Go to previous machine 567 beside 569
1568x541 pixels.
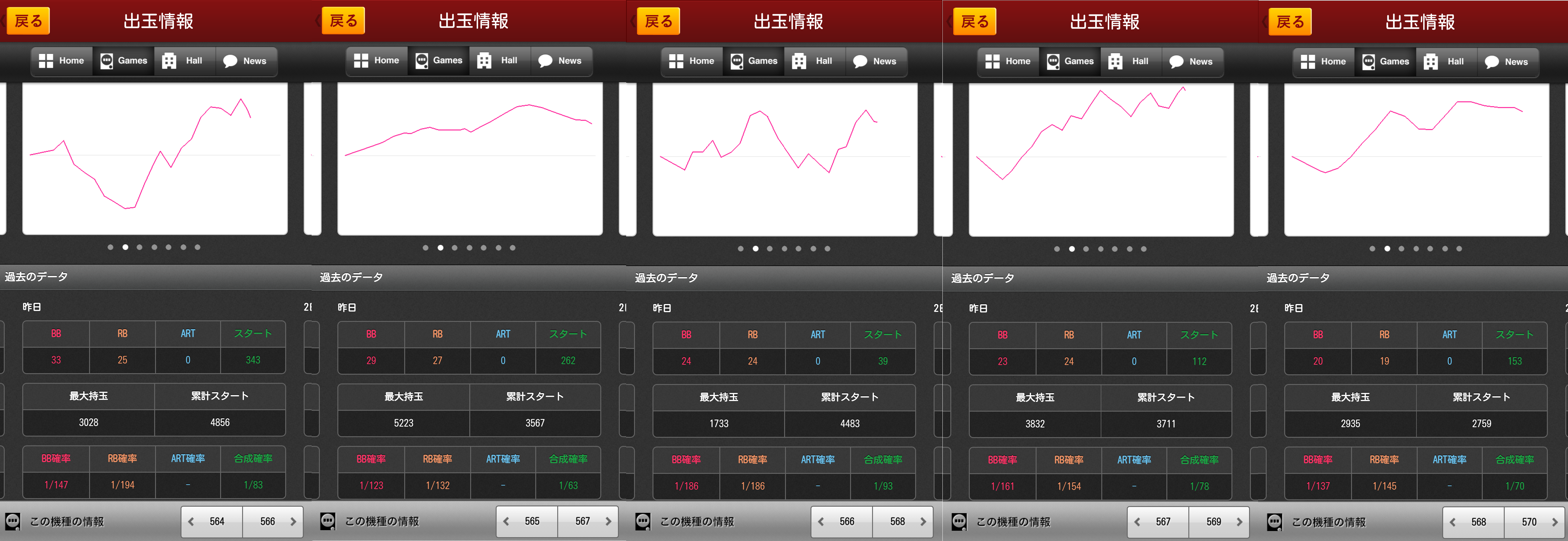click(x=1158, y=522)
